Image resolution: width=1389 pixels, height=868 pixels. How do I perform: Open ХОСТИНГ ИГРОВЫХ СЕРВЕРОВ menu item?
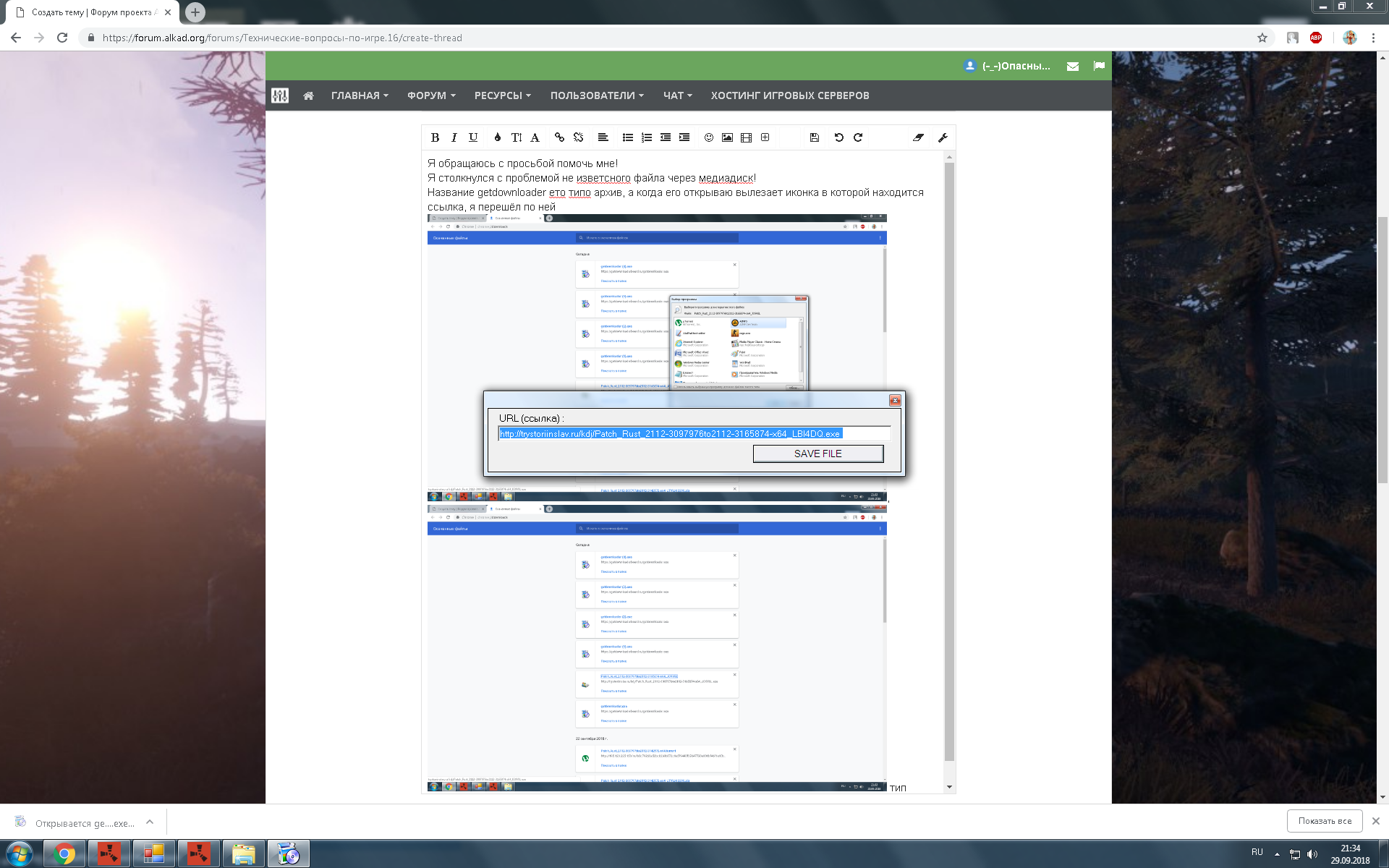point(790,95)
